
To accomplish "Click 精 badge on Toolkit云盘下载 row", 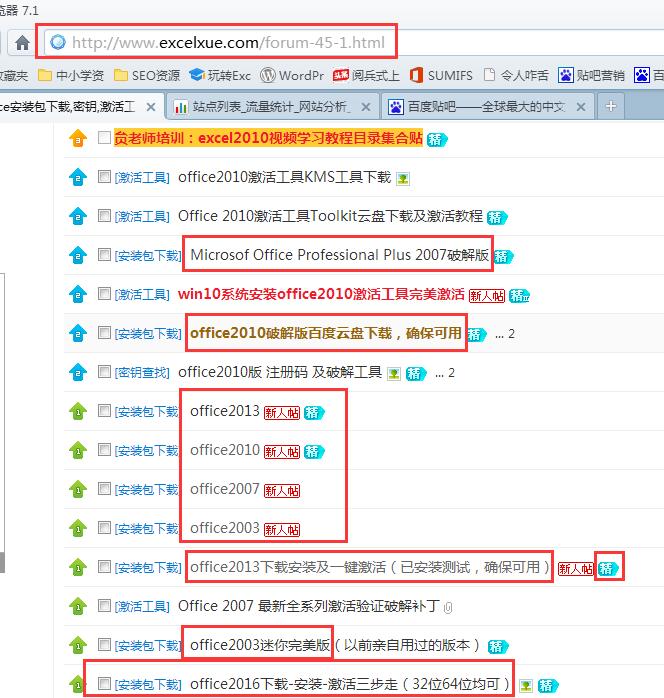I will [497, 218].
